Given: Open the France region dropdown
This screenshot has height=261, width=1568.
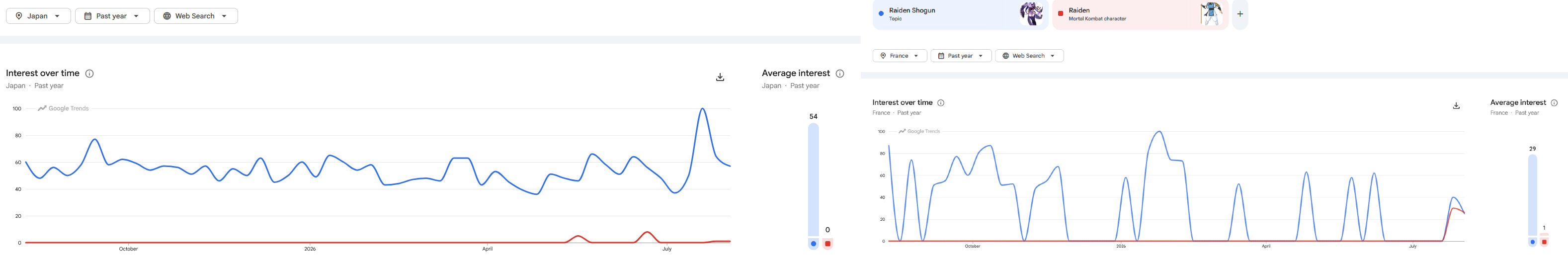Looking at the screenshot, I should 900,56.
